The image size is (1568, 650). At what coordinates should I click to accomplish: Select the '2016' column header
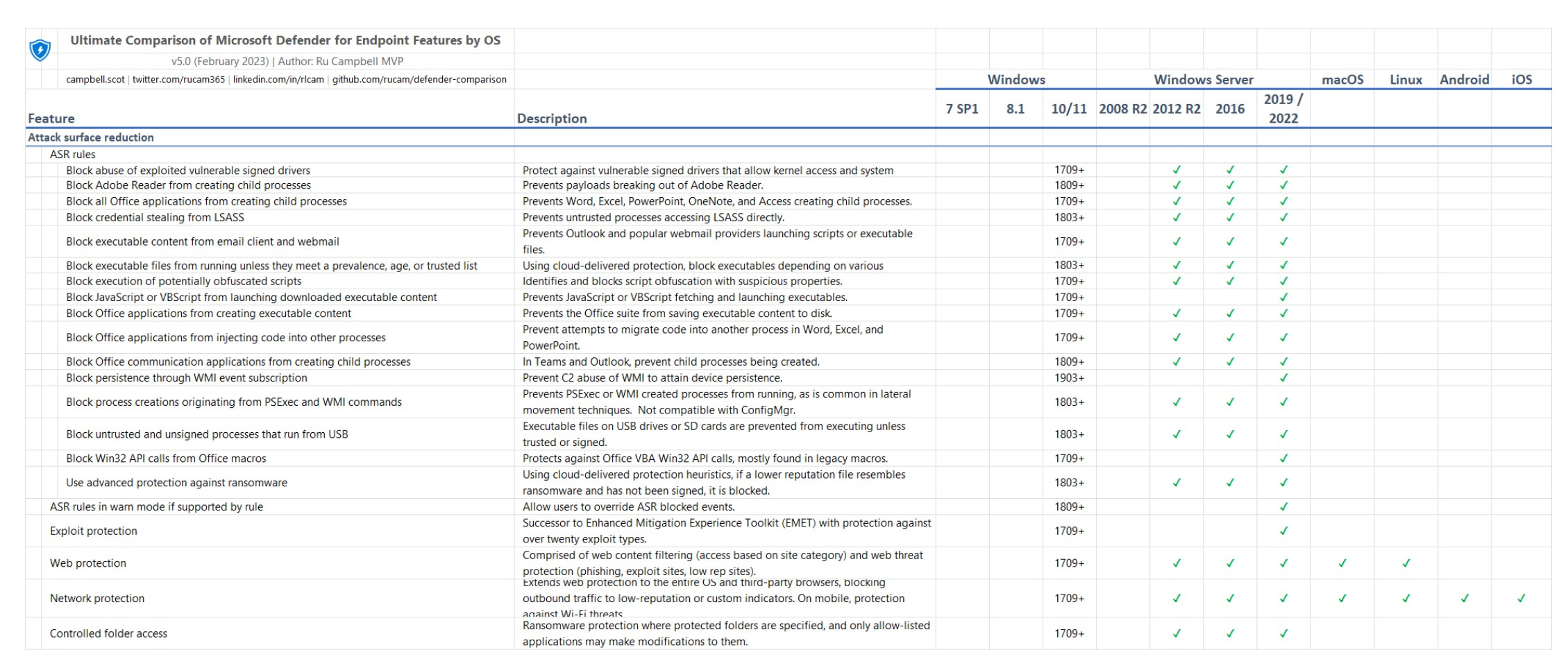pyautogui.click(x=1230, y=109)
